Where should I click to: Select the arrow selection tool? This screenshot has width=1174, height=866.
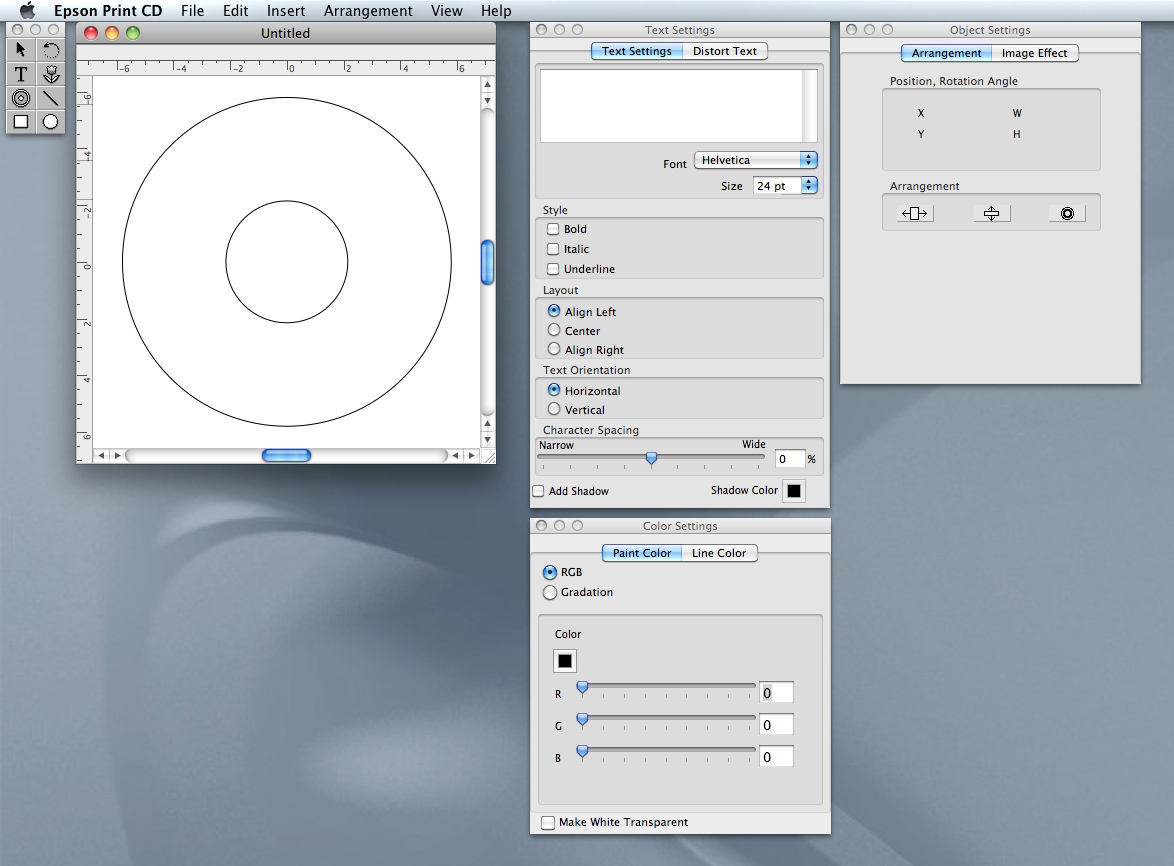(x=21, y=50)
